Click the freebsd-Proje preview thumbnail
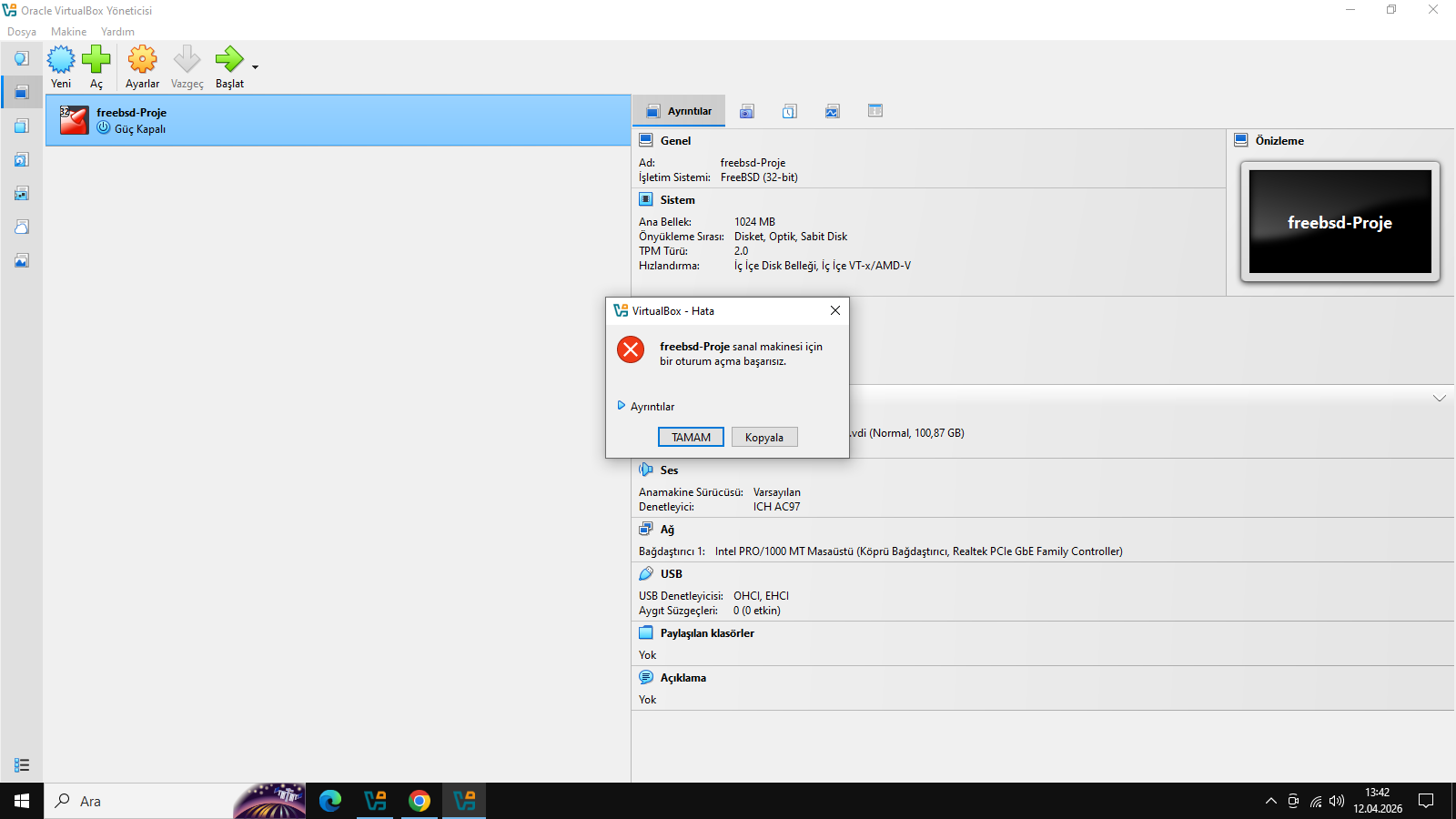The image size is (1456, 819). [x=1340, y=222]
